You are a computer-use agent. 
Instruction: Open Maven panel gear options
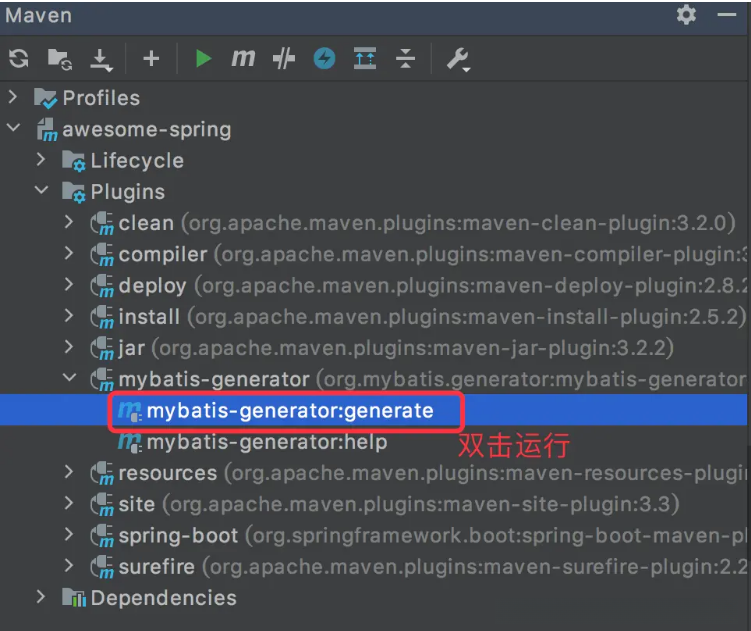click(x=686, y=15)
